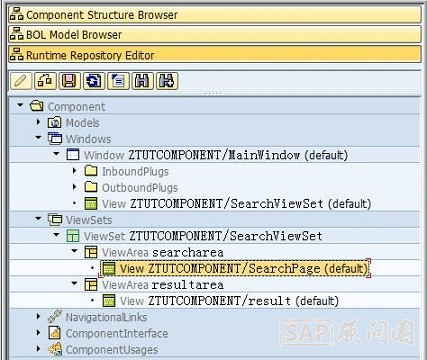The height and width of the screenshot is (360, 427).
Task: Select the Models tree label
Action: (x=82, y=123)
